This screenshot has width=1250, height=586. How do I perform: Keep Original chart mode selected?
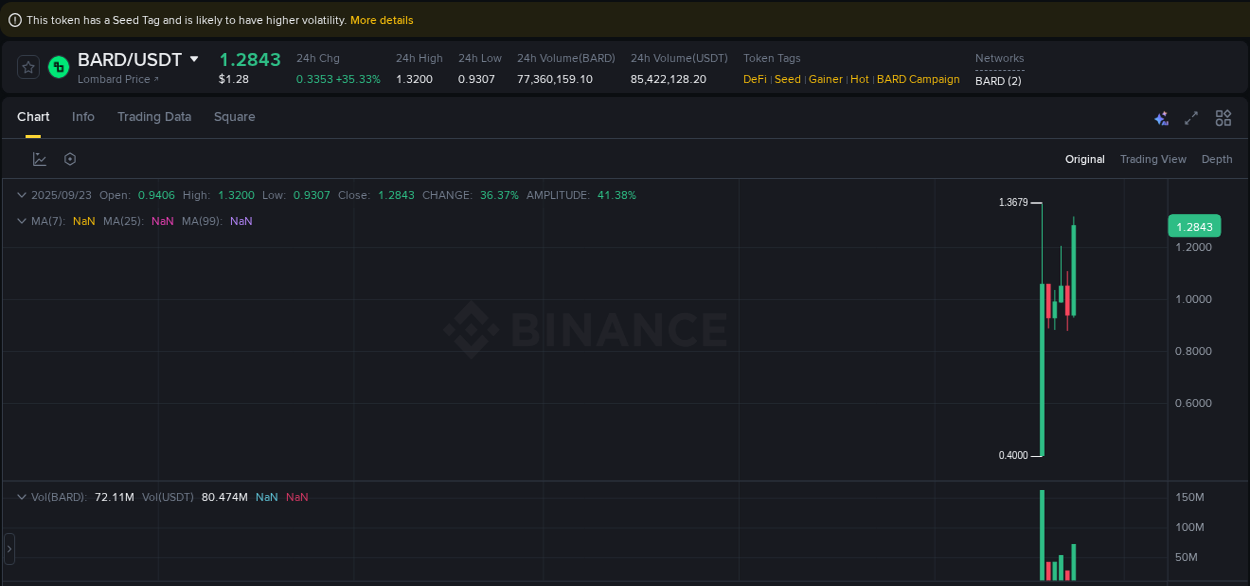(1085, 159)
